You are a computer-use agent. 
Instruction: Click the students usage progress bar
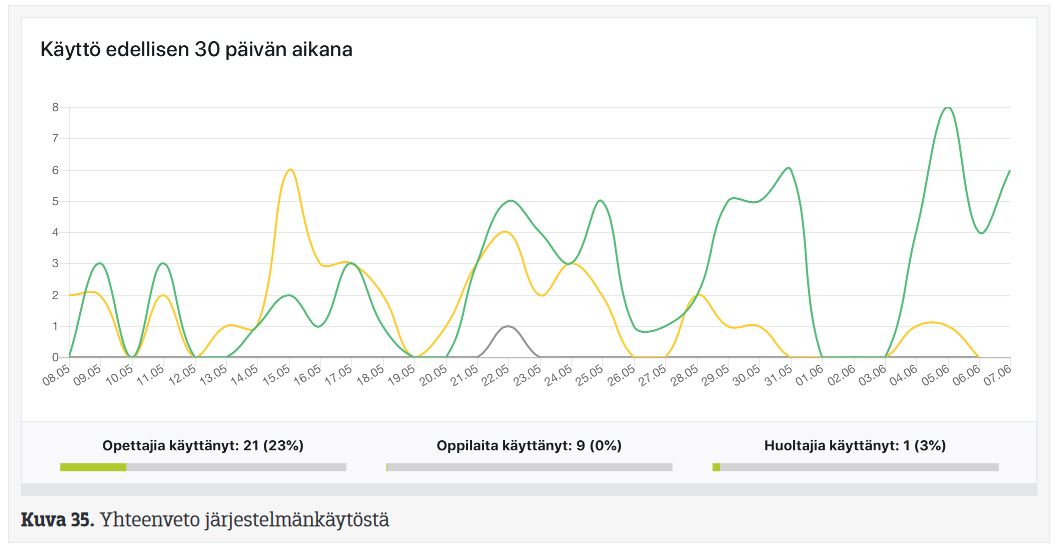(529, 467)
